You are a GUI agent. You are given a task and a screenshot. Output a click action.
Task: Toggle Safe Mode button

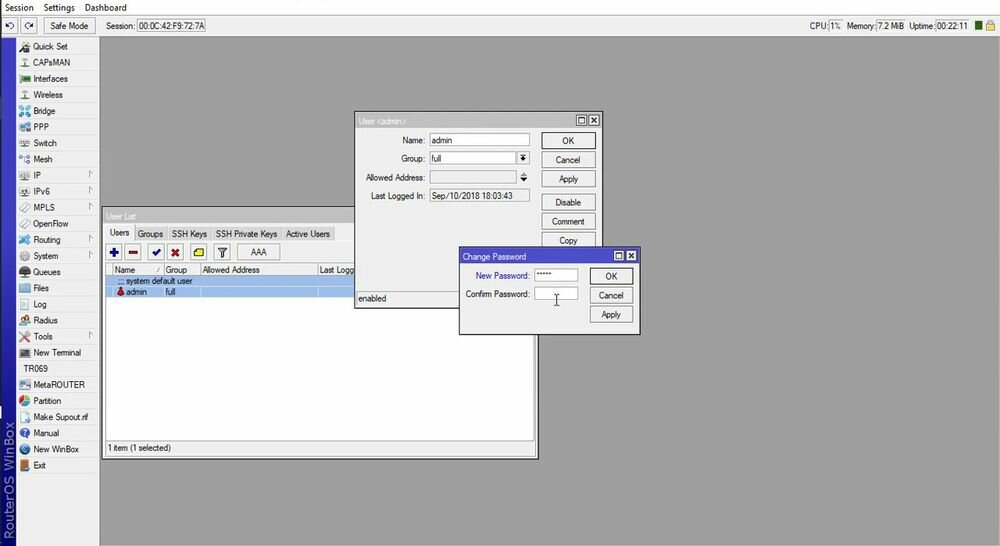click(x=69, y=26)
